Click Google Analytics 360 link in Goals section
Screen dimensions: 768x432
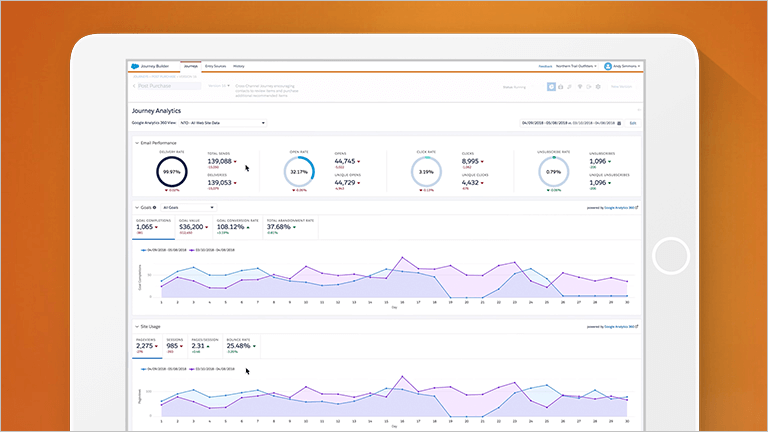(x=621, y=208)
